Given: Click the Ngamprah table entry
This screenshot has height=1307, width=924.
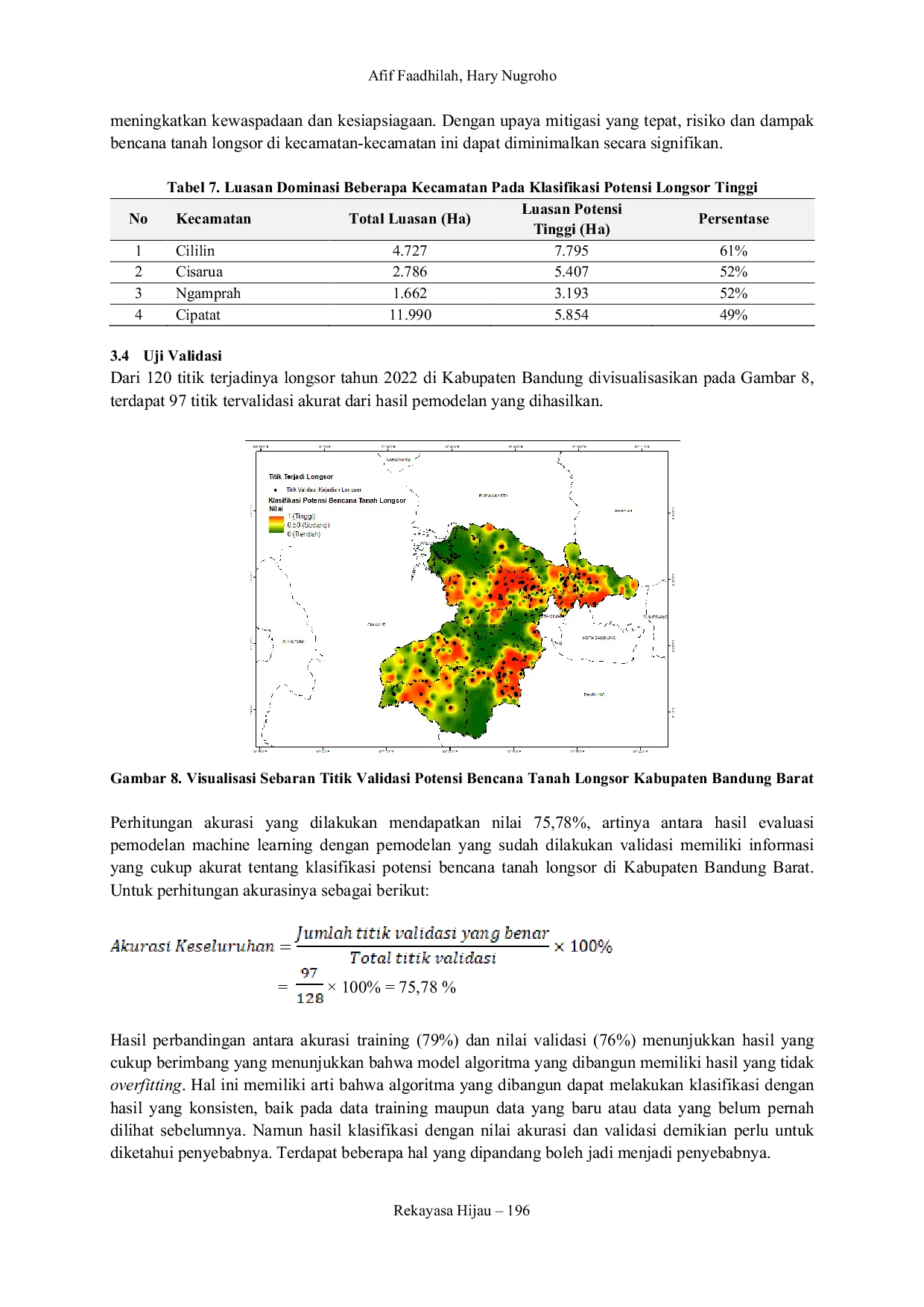Looking at the screenshot, I should tap(208, 294).
